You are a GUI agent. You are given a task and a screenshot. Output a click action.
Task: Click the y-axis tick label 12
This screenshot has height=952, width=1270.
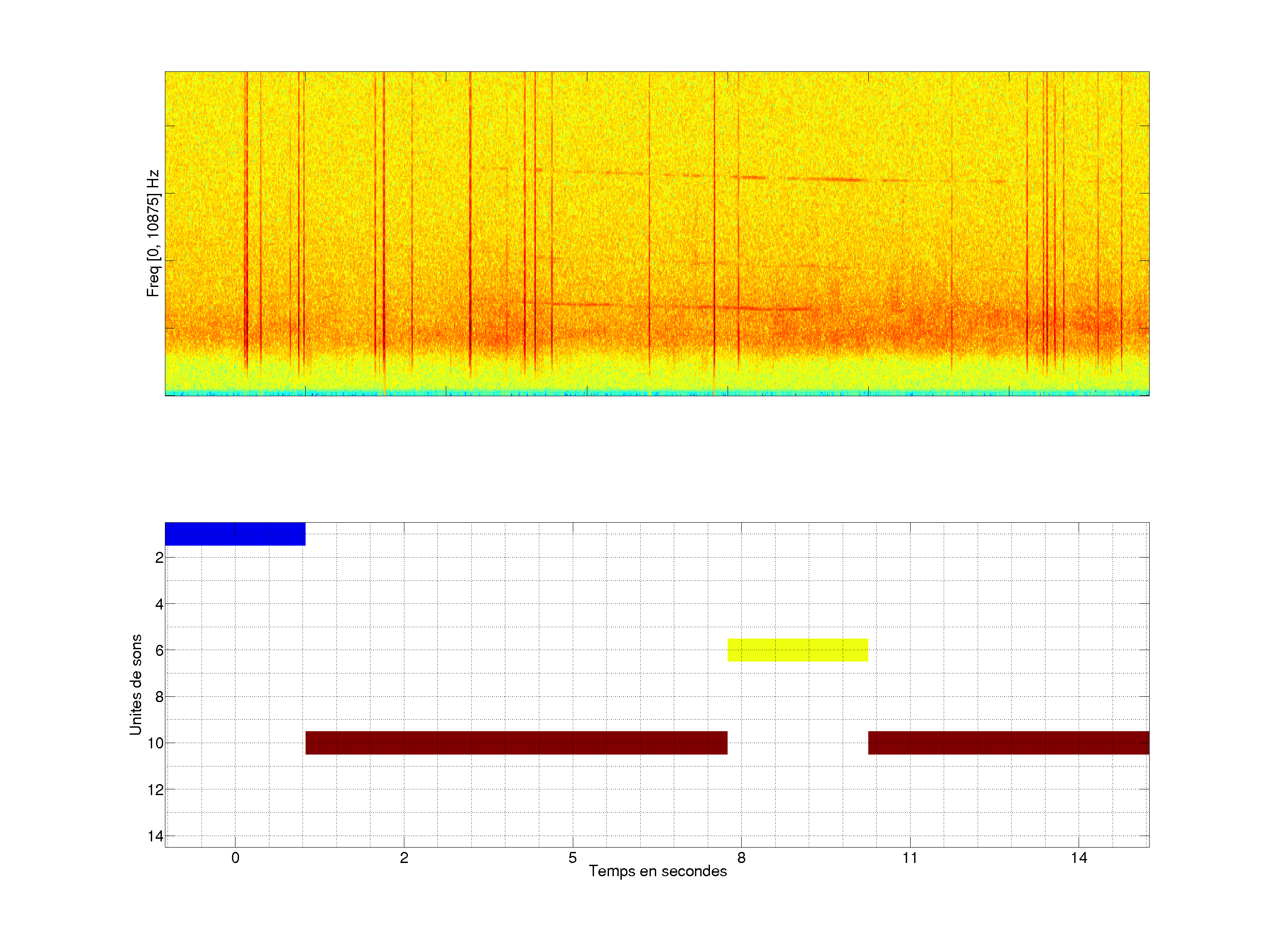155,790
